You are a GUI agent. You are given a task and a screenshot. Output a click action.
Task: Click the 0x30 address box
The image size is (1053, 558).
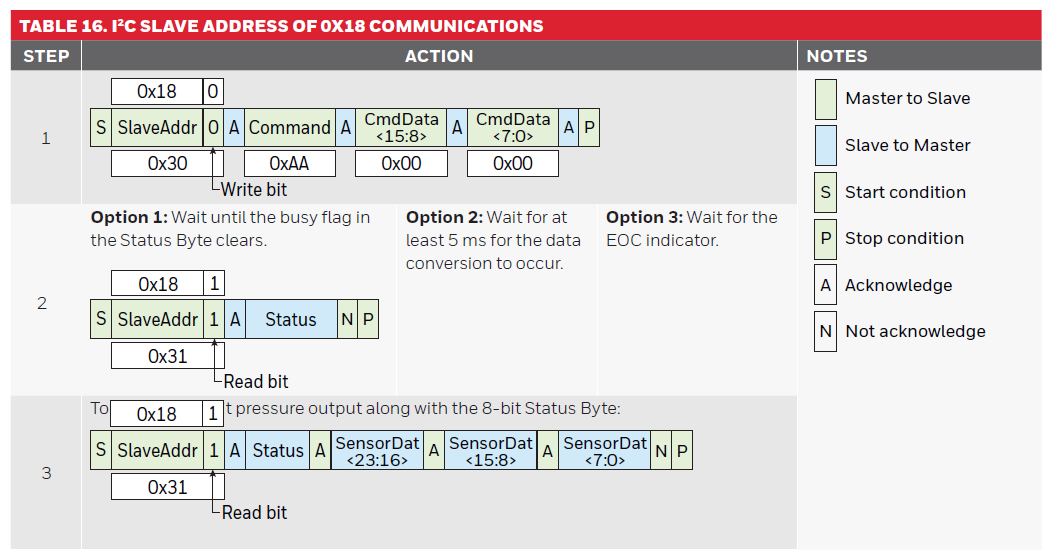[x=167, y=163]
